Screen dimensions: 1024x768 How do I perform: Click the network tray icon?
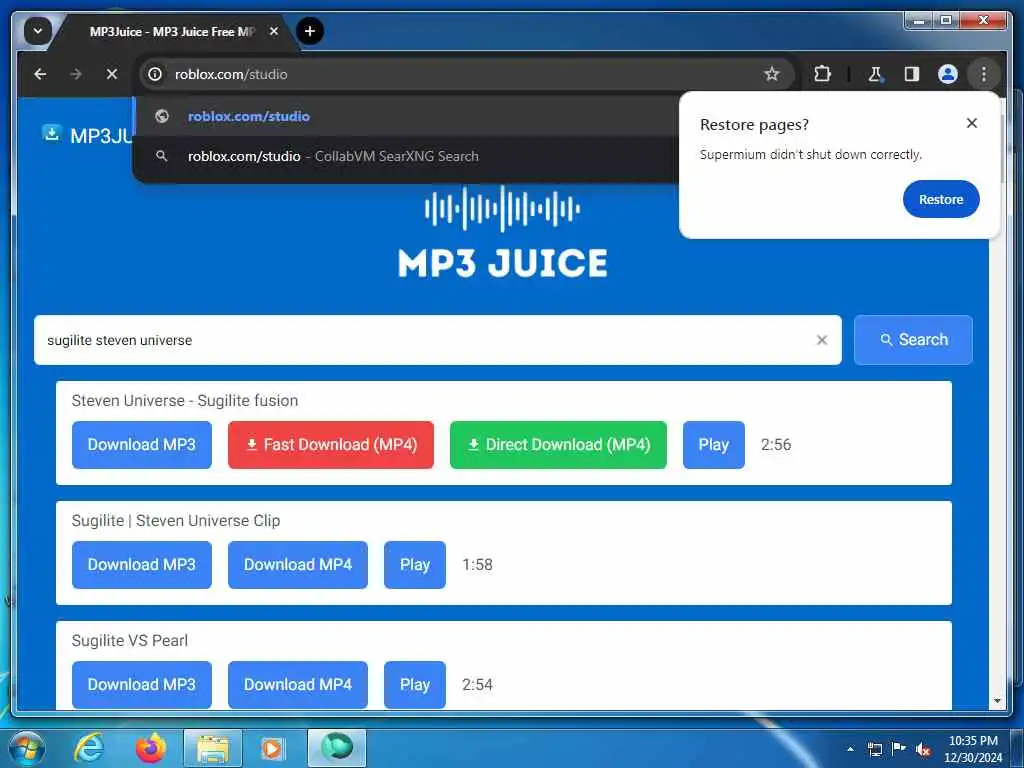click(874, 749)
